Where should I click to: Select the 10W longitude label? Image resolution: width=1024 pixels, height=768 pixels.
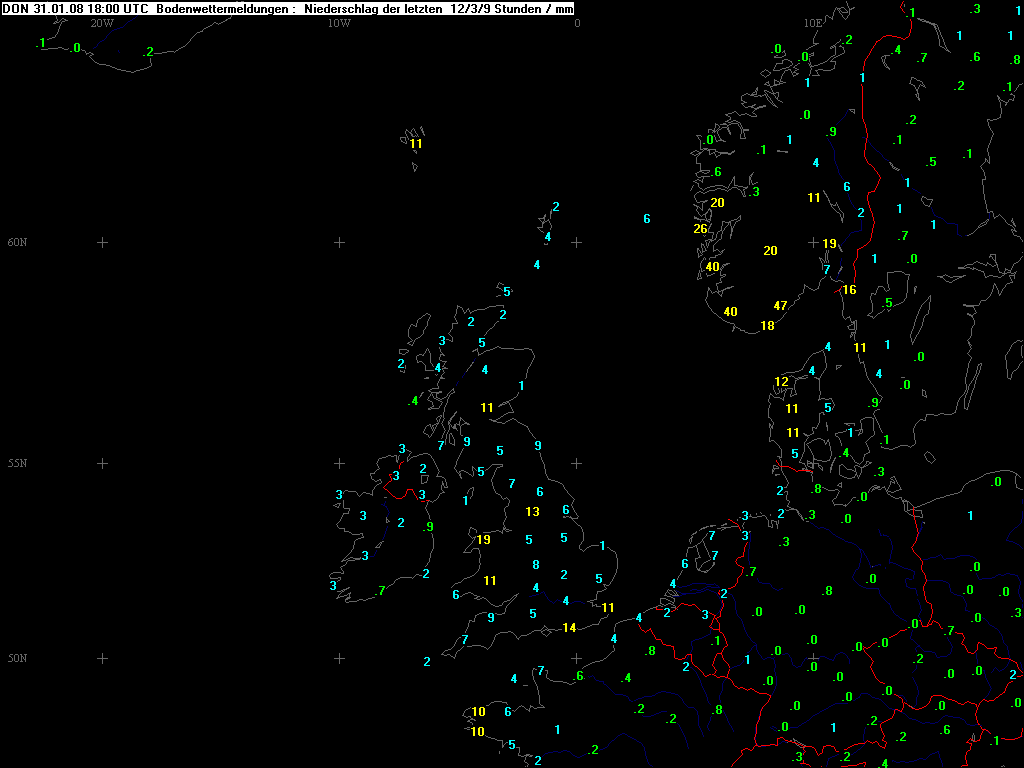pos(339,23)
